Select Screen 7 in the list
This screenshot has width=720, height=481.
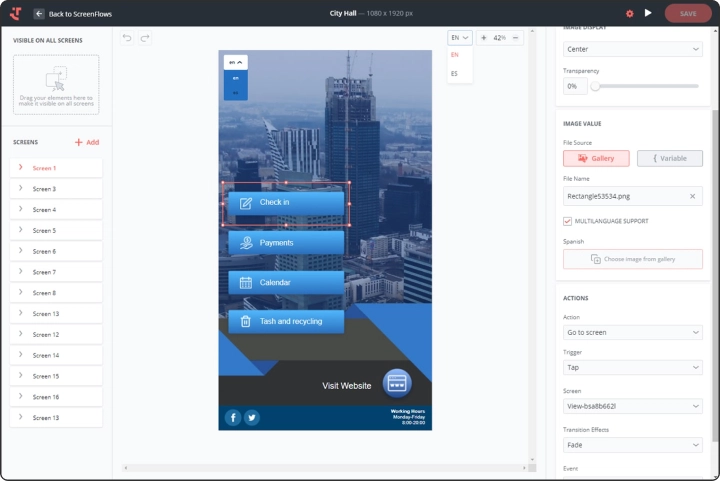(56, 272)
